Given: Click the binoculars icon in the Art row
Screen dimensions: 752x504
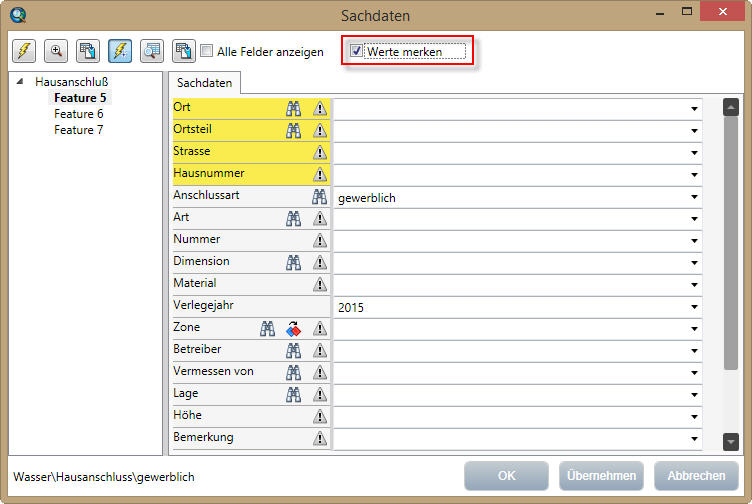Looking at the screenshot, I should click(x=294, y=219).
